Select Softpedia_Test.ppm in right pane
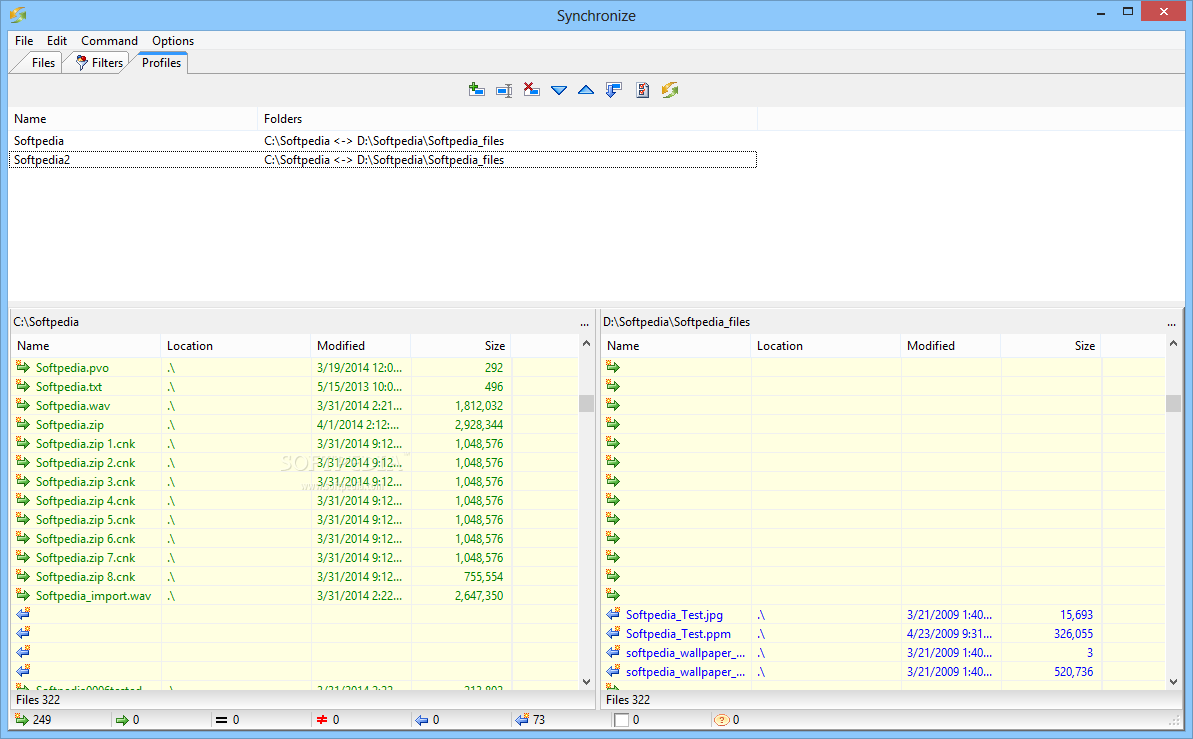The image size is (1193, 739). tap(678, 634)
